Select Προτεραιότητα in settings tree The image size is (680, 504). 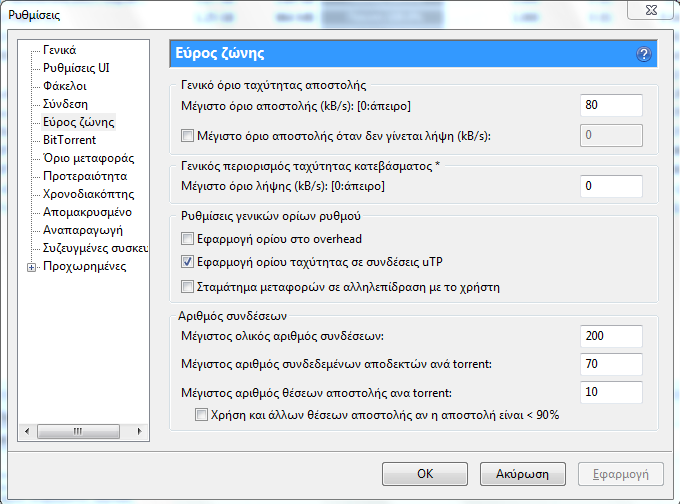tap(85, 176)
